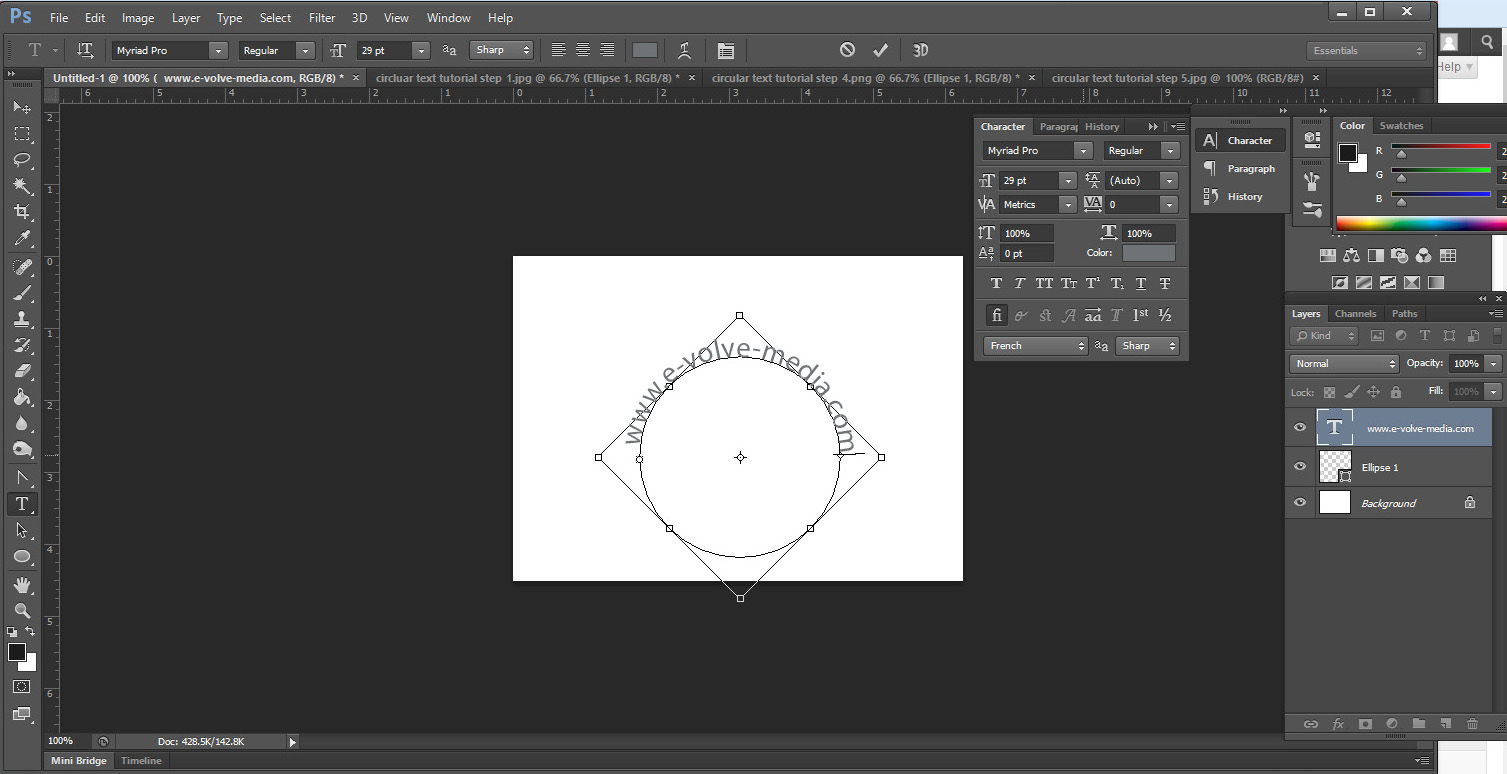
Task: Open the History panel button
Action: click(x=1240, y=197)
